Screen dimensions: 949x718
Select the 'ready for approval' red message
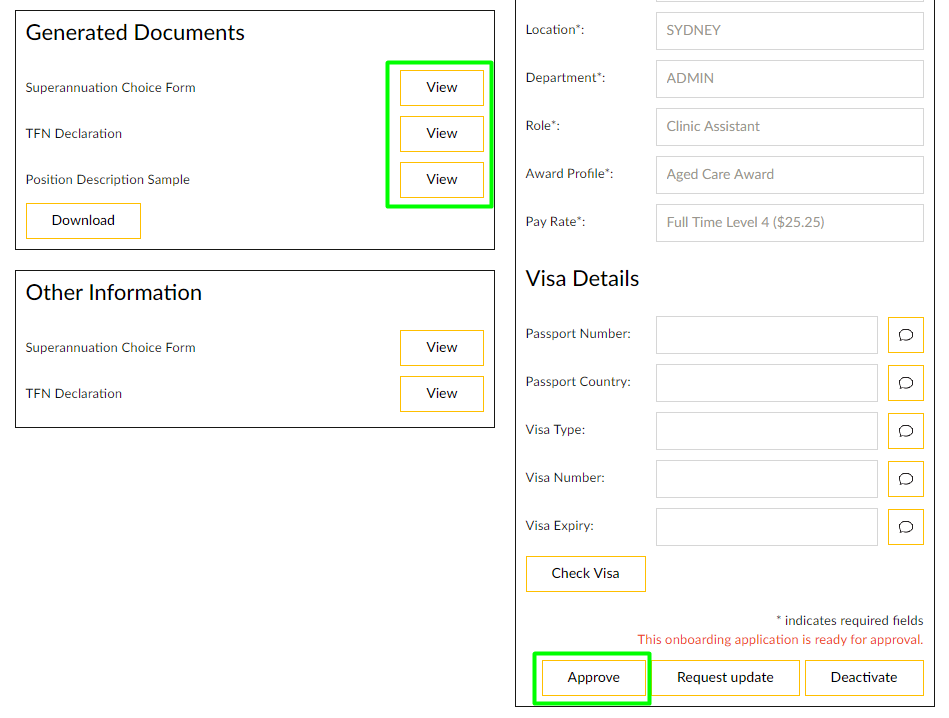click(780, 640)
